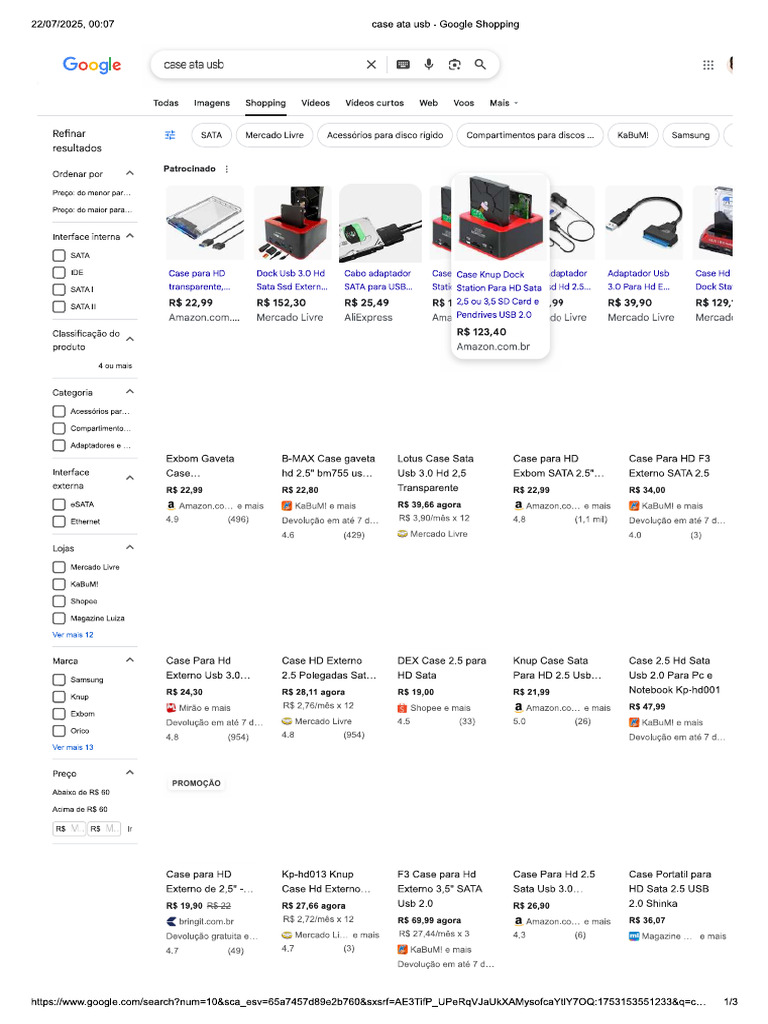Image resolution: width=768 pixels, height=1024 pixels.
Task: Check the SATA interface filter
Action: pyautogui.click(x=59, y=255)
